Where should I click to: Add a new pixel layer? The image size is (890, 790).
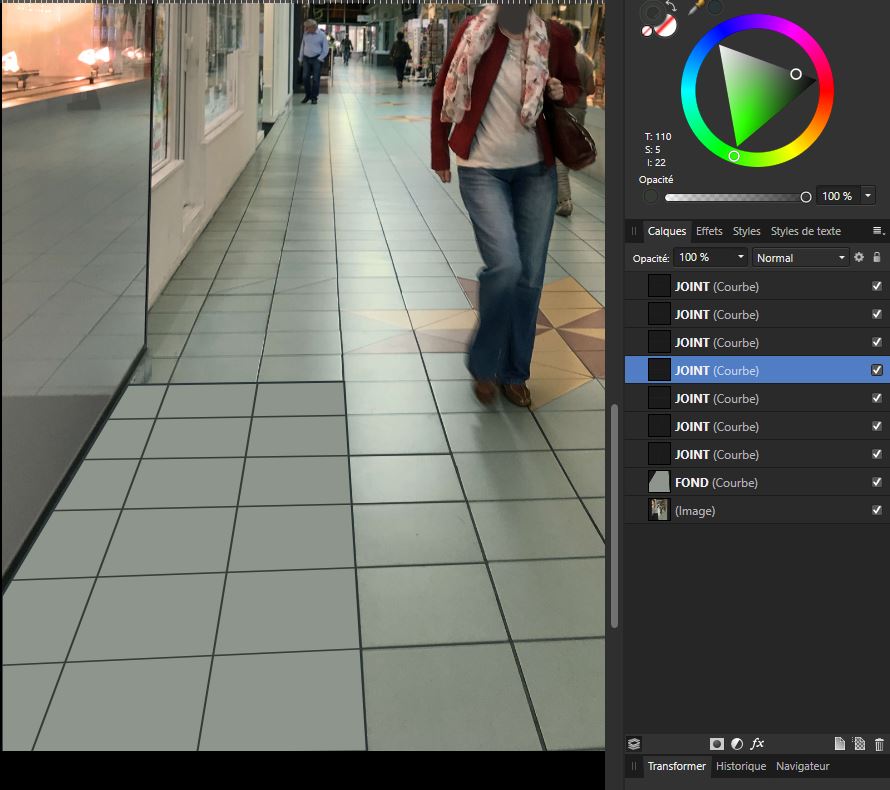coord(859,743)
